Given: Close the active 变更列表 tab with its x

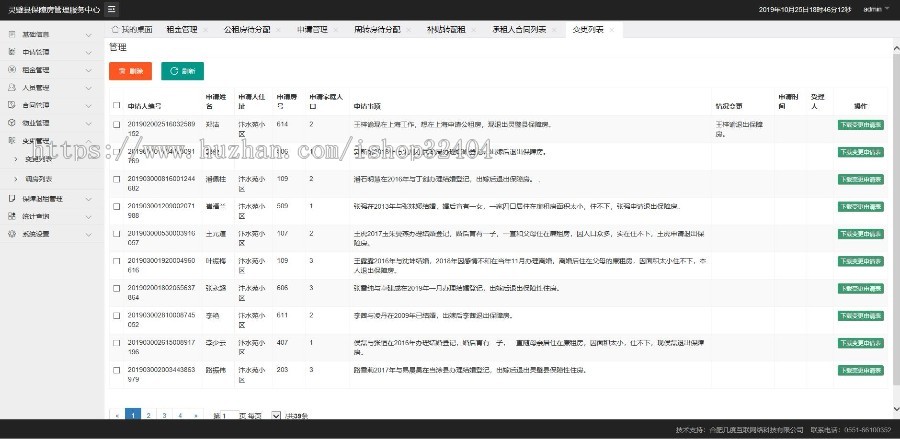Looking at the screenshot, I should 611,30.
